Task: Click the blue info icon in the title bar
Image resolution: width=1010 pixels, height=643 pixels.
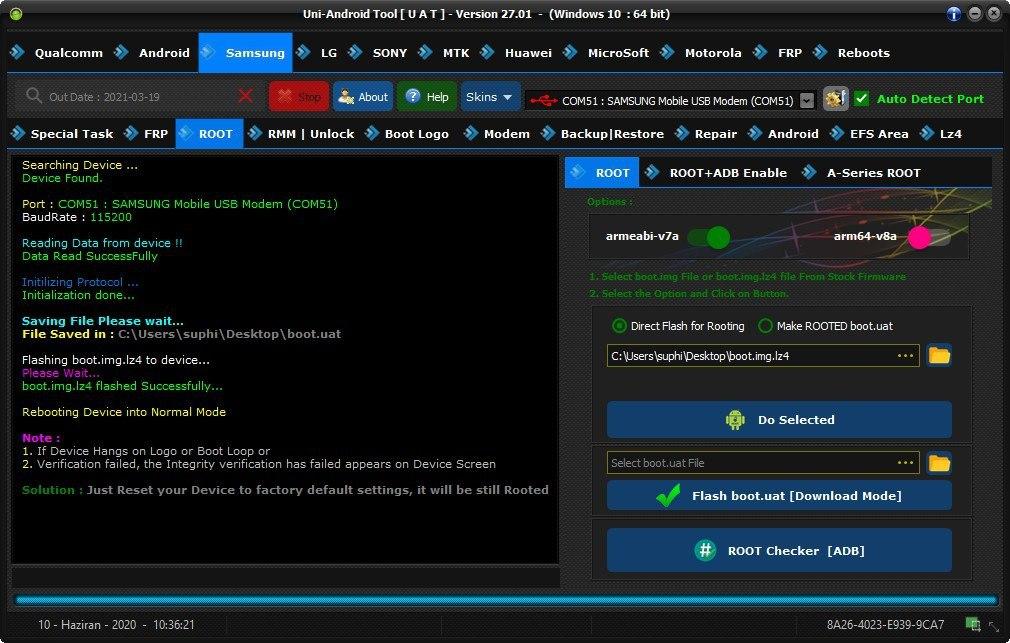Action: (x=954, y=14)
